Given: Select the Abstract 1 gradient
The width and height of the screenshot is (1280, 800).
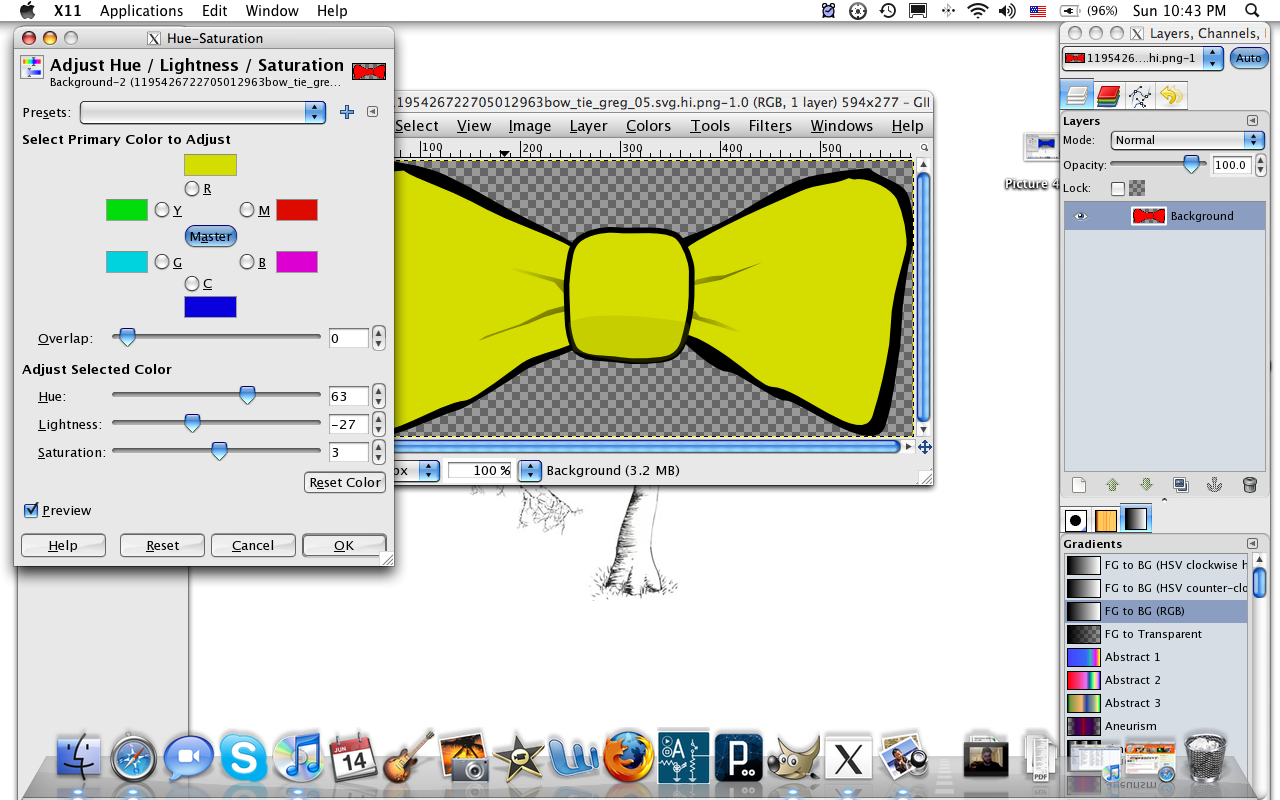Looking at the screenshot, I should click(x=1156, y=657).
